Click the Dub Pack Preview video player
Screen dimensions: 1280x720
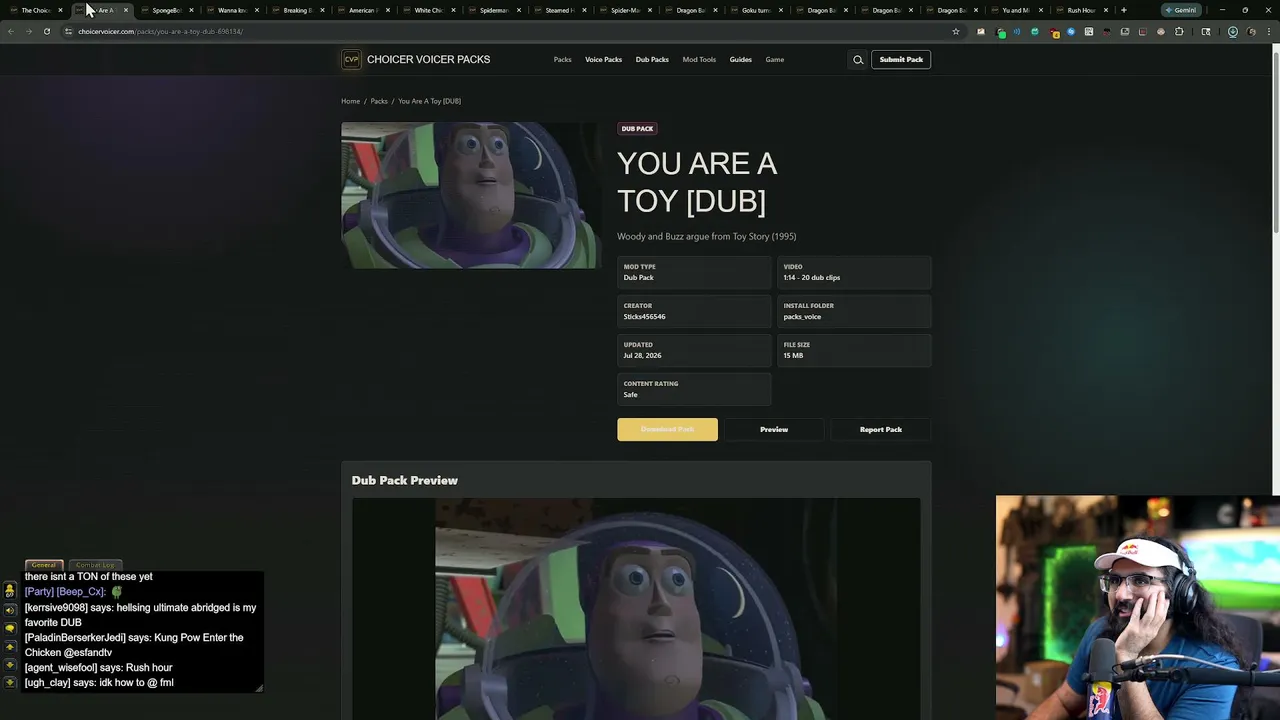(636, 608)
